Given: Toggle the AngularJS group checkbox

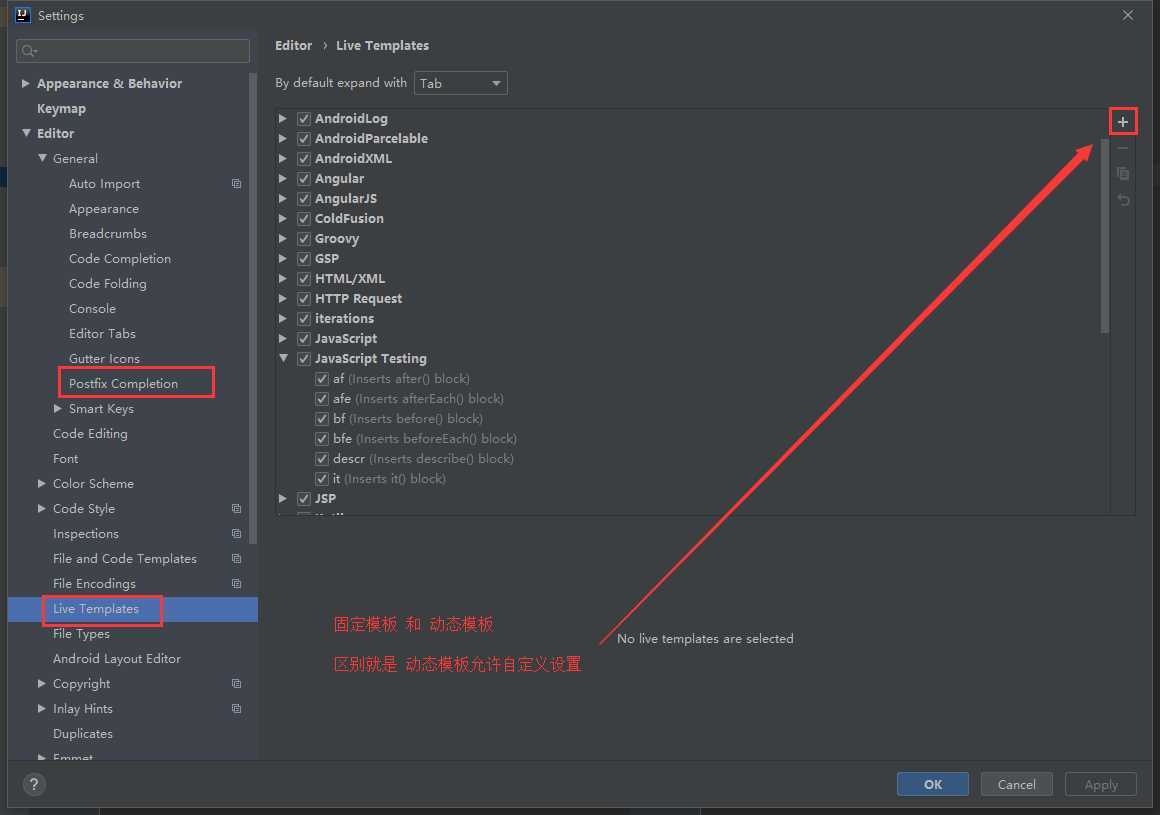Looking at the screenshot, I should click(304, 199).
